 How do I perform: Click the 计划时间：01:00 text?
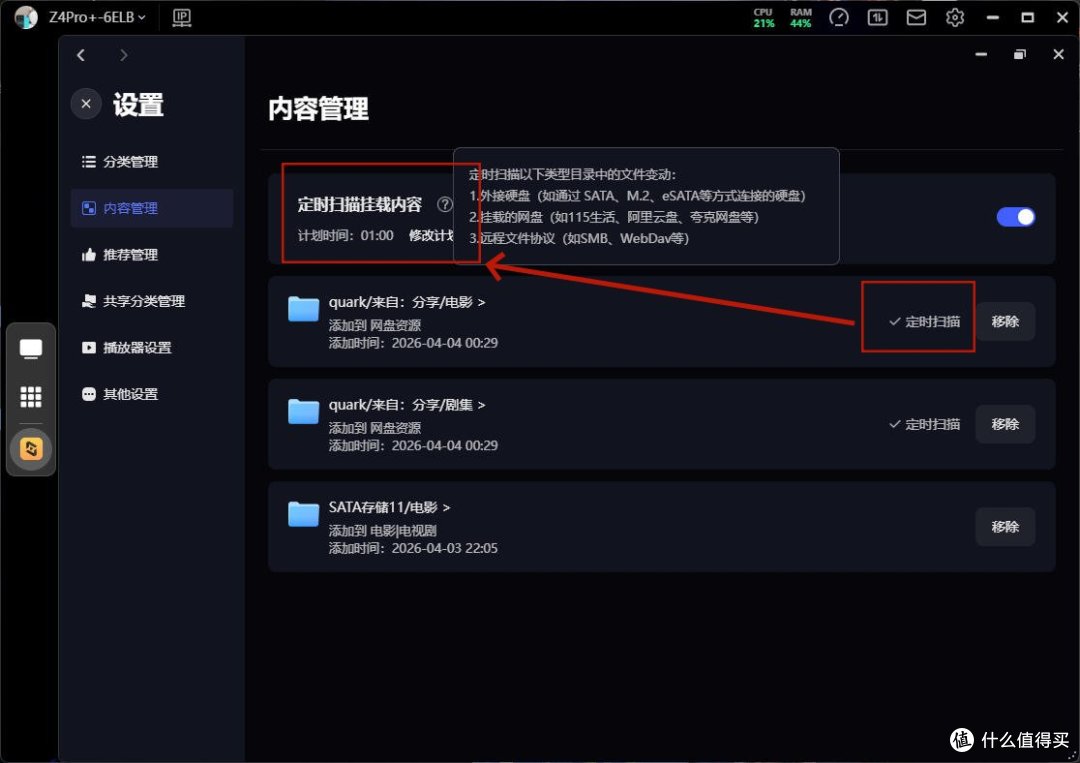tap(346, 236)
